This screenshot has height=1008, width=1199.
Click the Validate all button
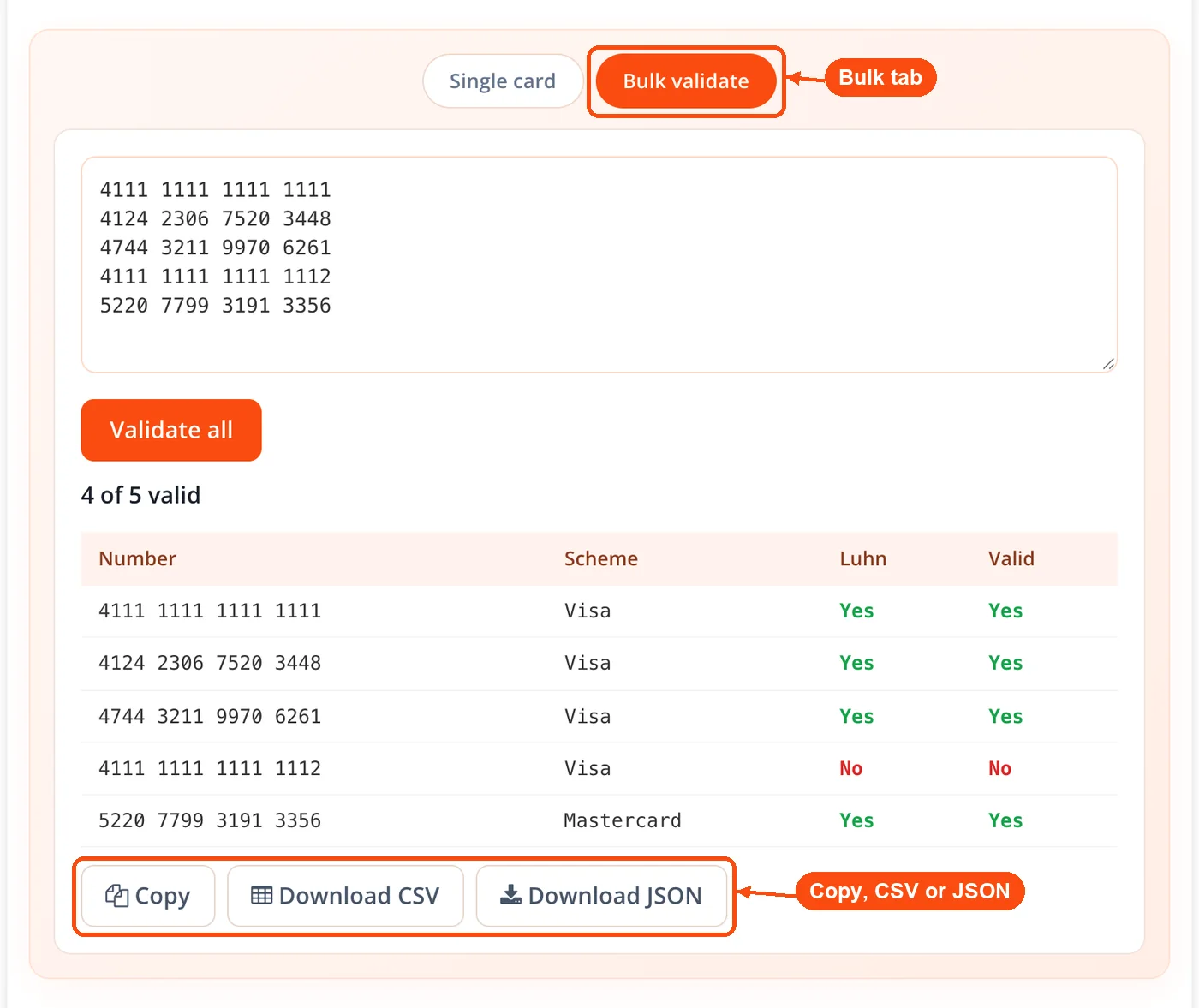(171, 430)
